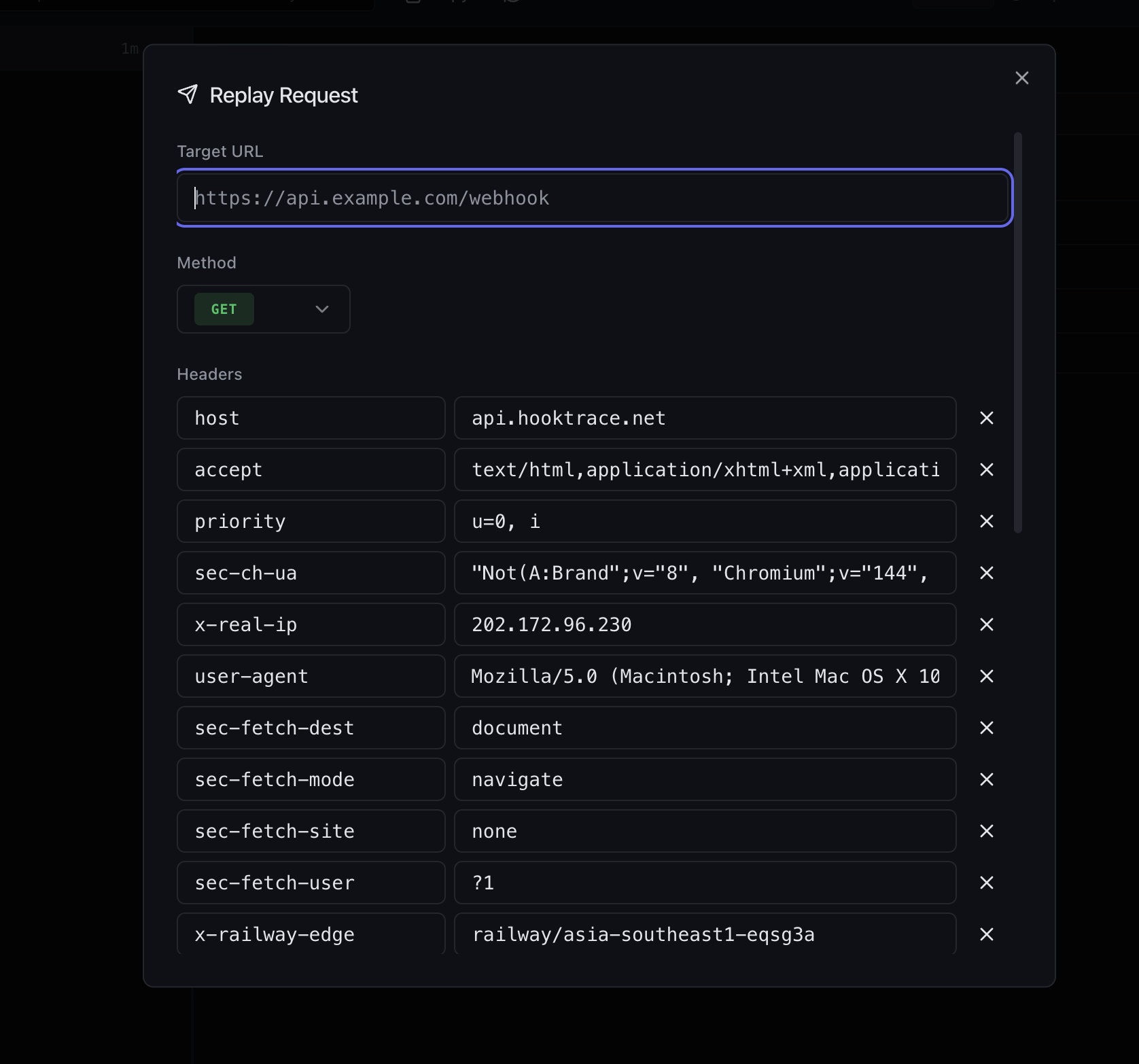
Task: Edit the sec-fetch-site header name
Action: point(311,831)
